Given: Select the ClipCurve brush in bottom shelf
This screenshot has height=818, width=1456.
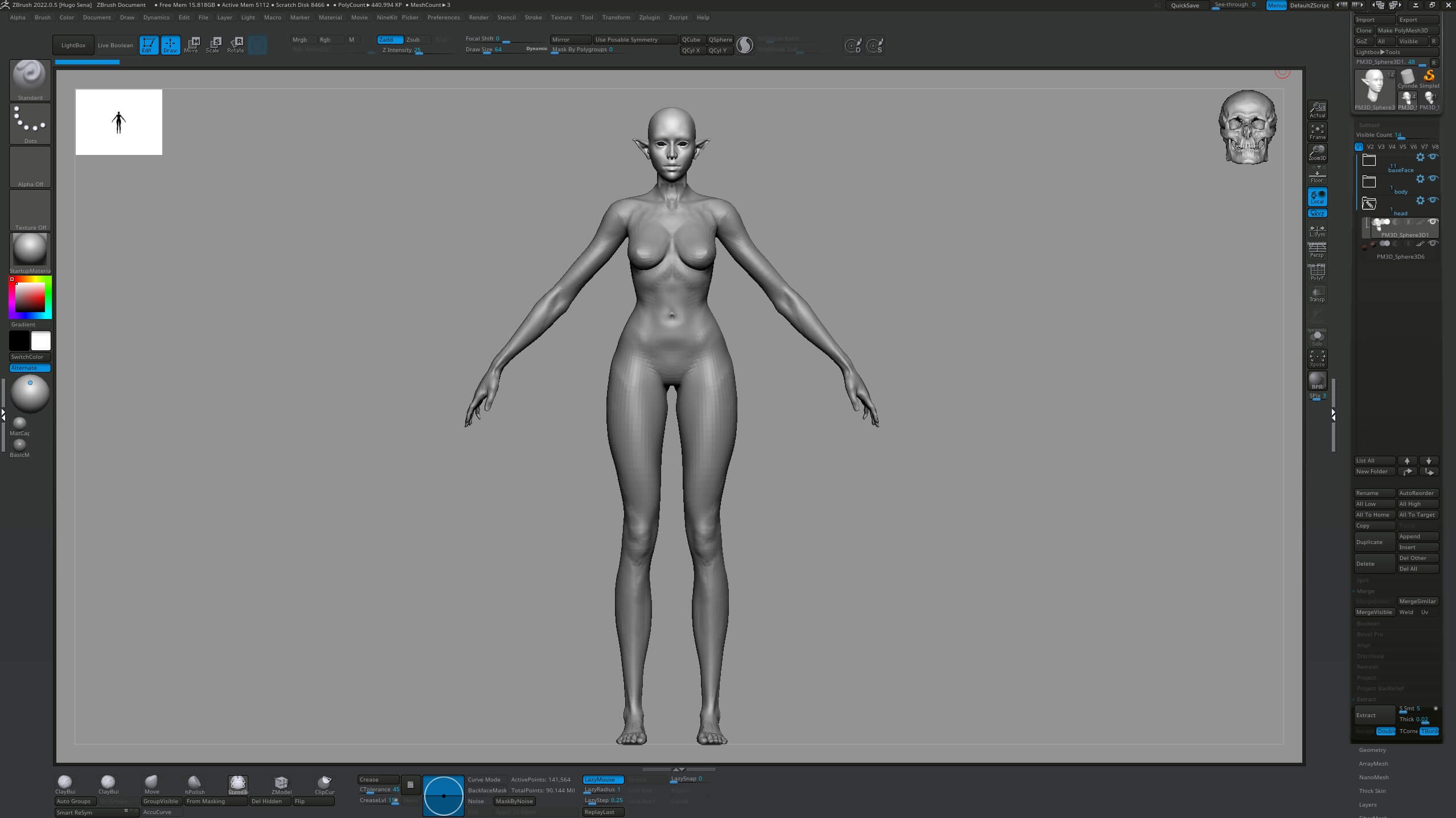Looking at the screenshot, I should 325,784.
